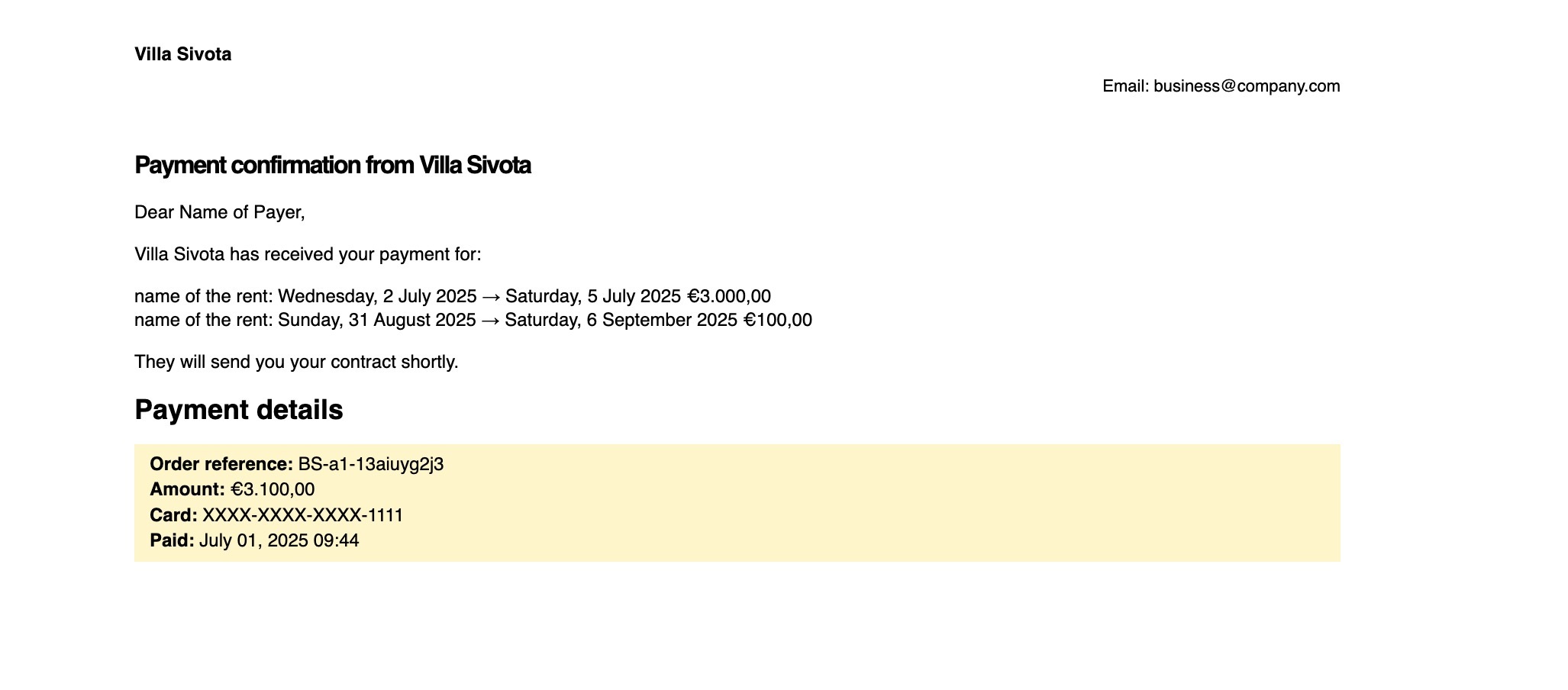
Task: Click the €100,00 rent amount
Action: click(x=778, y=320)
